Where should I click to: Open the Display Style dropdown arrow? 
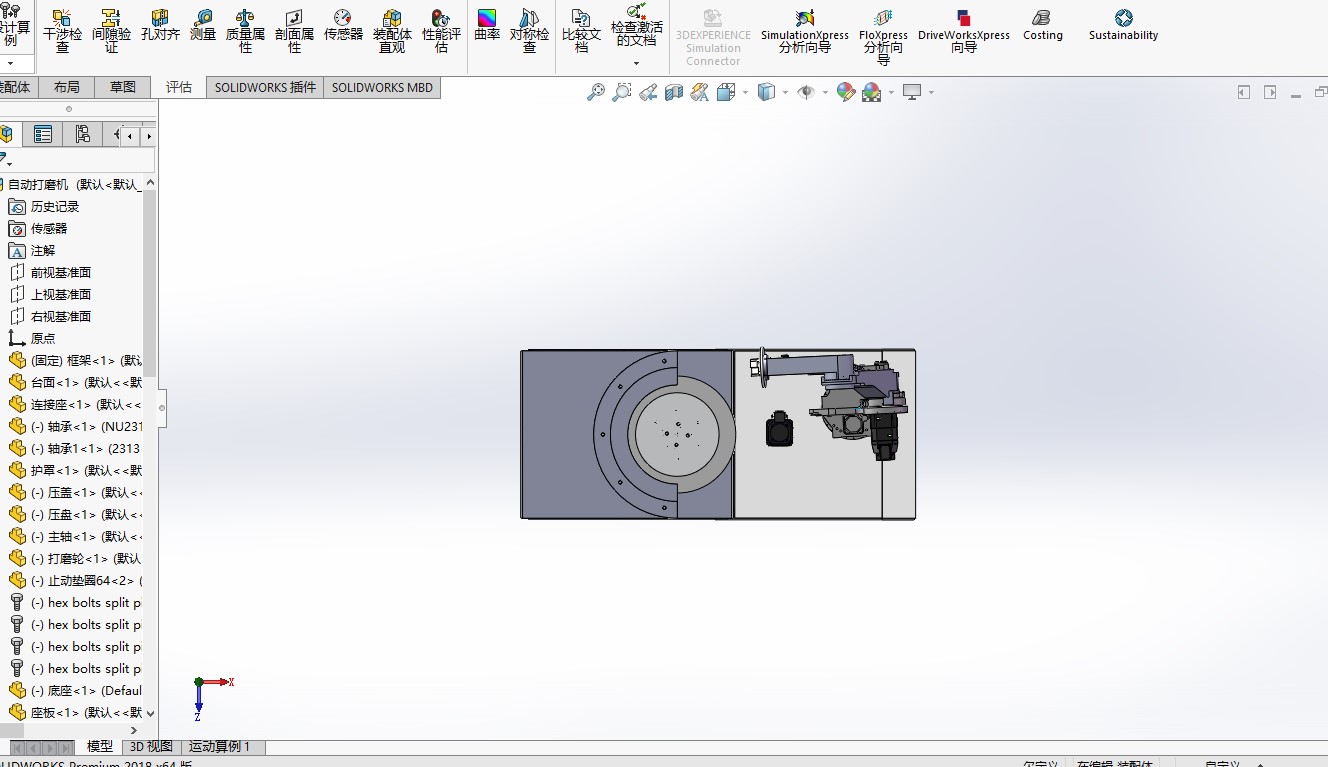pyautogui.click(x=785, y=92)
